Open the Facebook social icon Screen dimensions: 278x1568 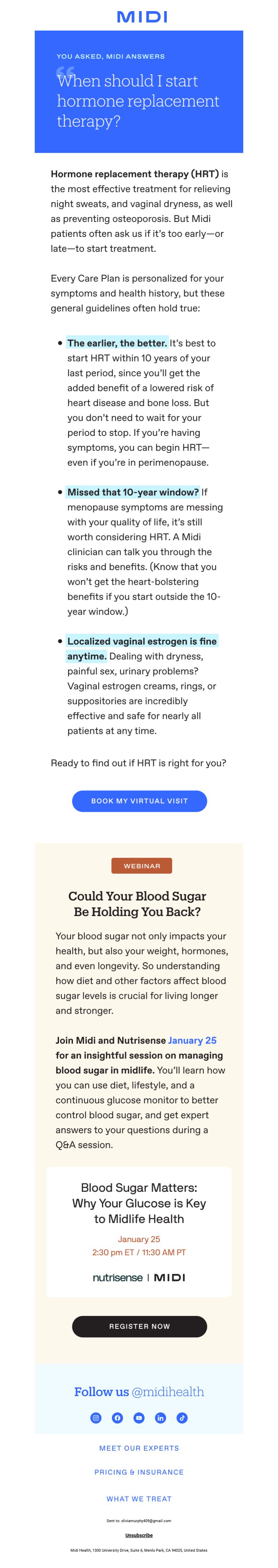pos(118,1418)
